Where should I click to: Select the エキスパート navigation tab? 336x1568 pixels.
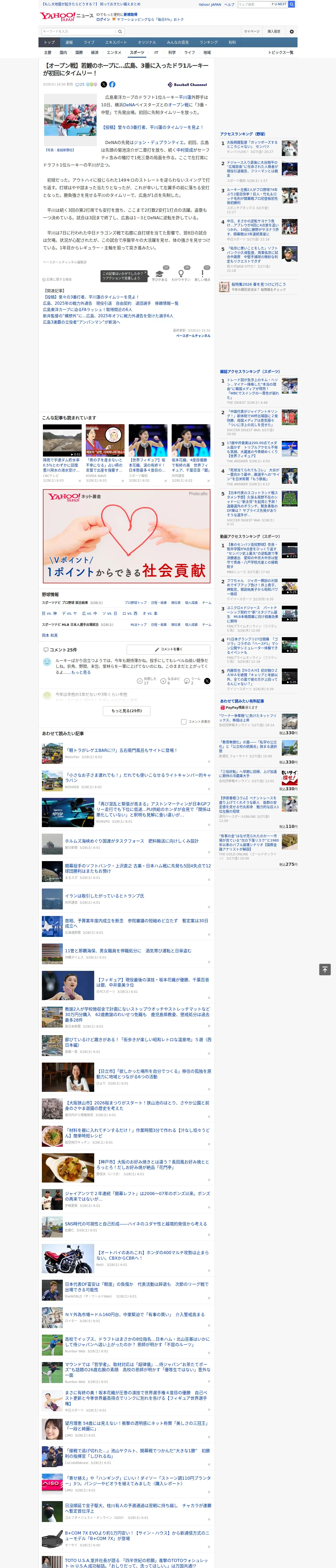tap(116, 43)
